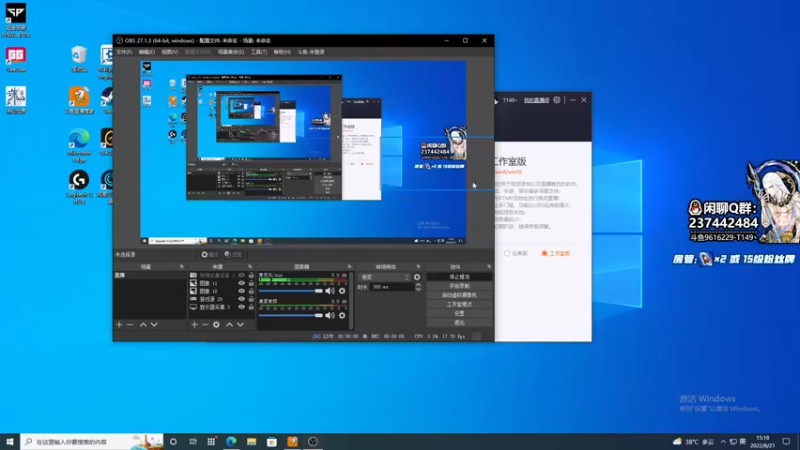Remove the selected scene with minus icon
Image resolution: width=800 pixels, height=450 pixels.
pyautogui.click(x=130, y=324)
